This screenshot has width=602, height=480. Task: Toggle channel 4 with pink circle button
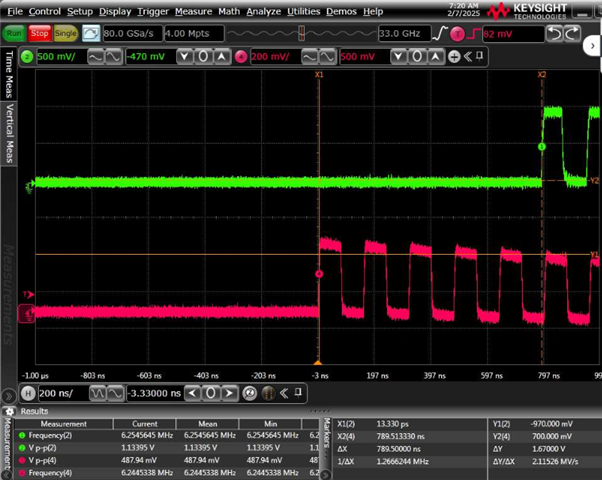(x=241, y=57)
